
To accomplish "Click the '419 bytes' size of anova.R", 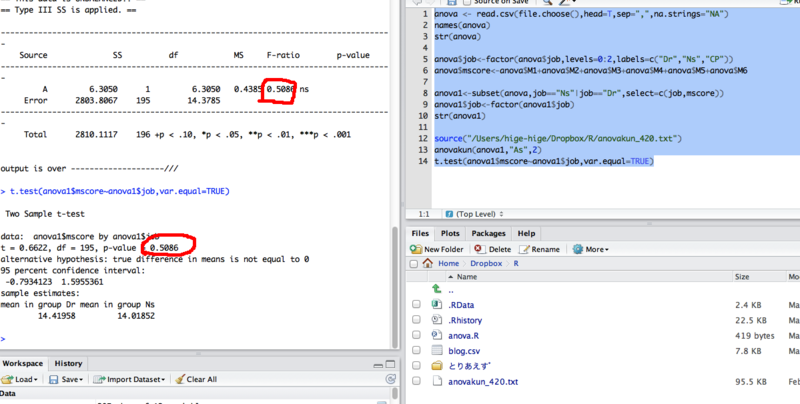I will pyautogui.click(x=755, y=336).
